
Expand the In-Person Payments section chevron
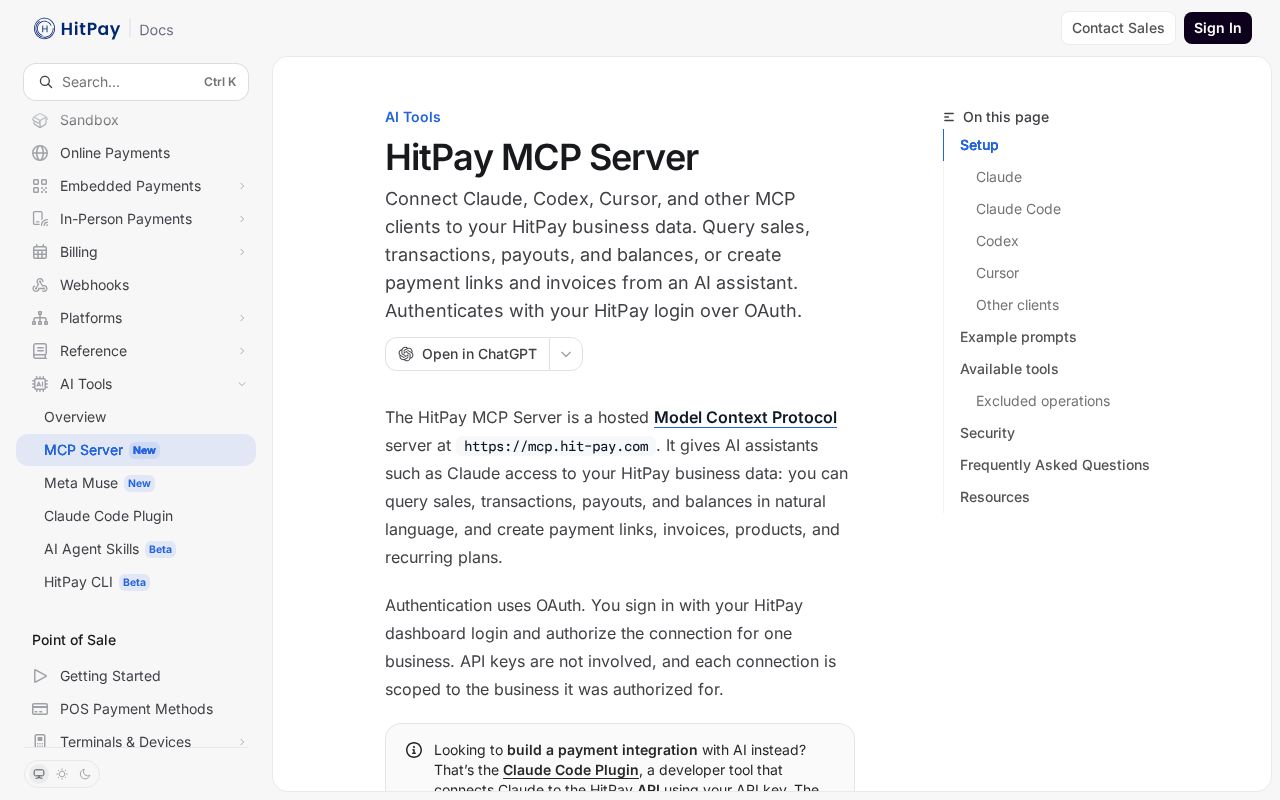coord(242,219)
